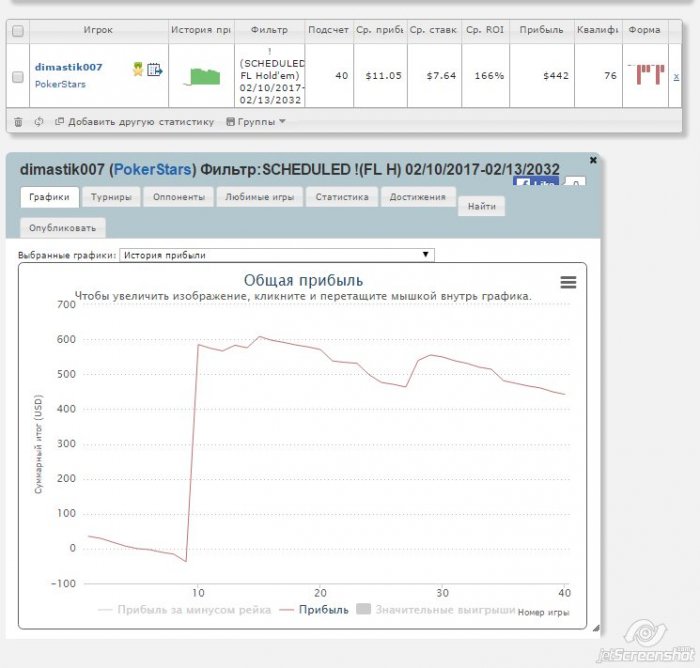This screenshot has width=700, height=668.
Task: Sort by the Ср. прибыль column header
Action: pyautogui.click(x=380, y=30)
